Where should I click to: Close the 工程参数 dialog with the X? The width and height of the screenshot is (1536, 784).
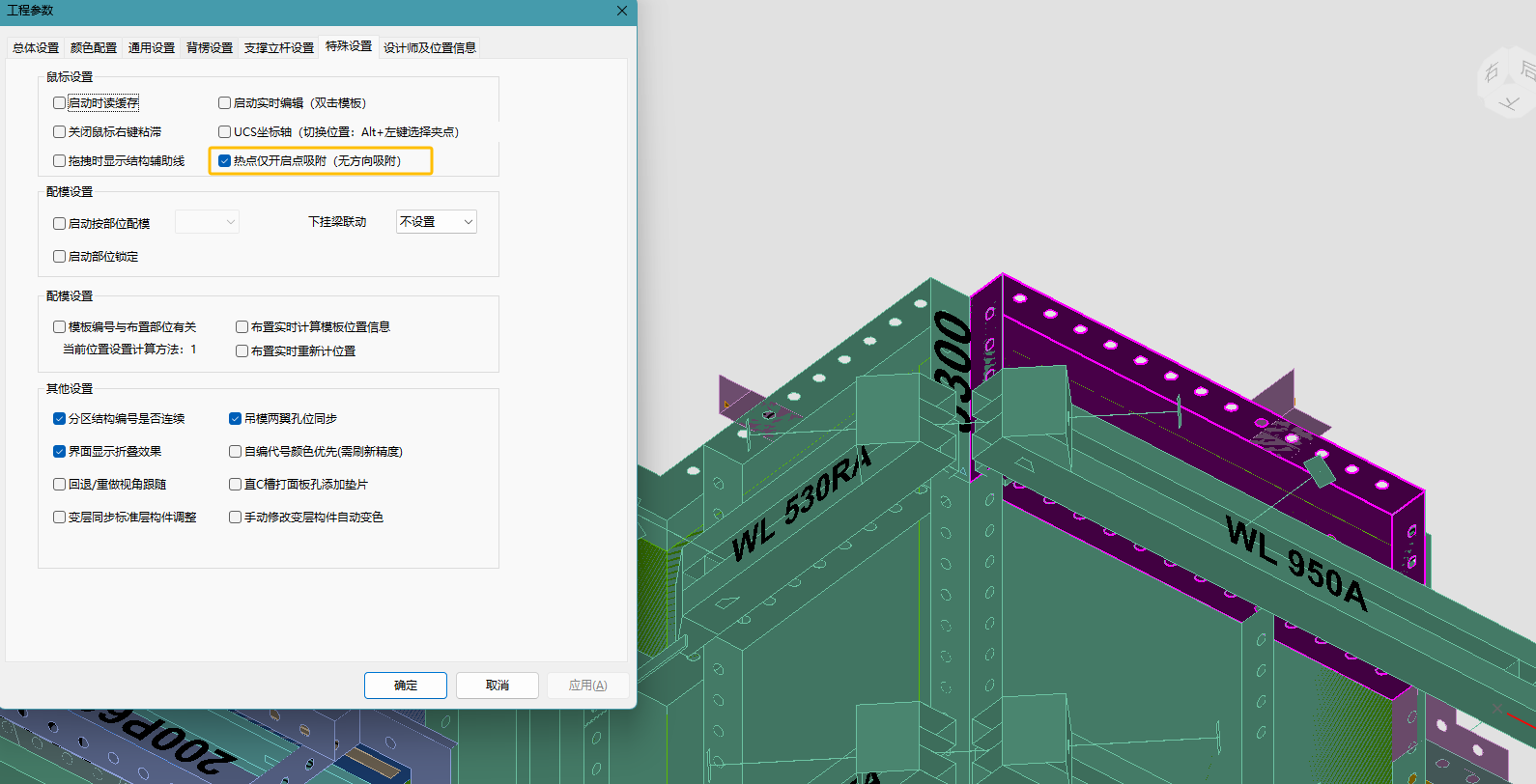point(622,11)
